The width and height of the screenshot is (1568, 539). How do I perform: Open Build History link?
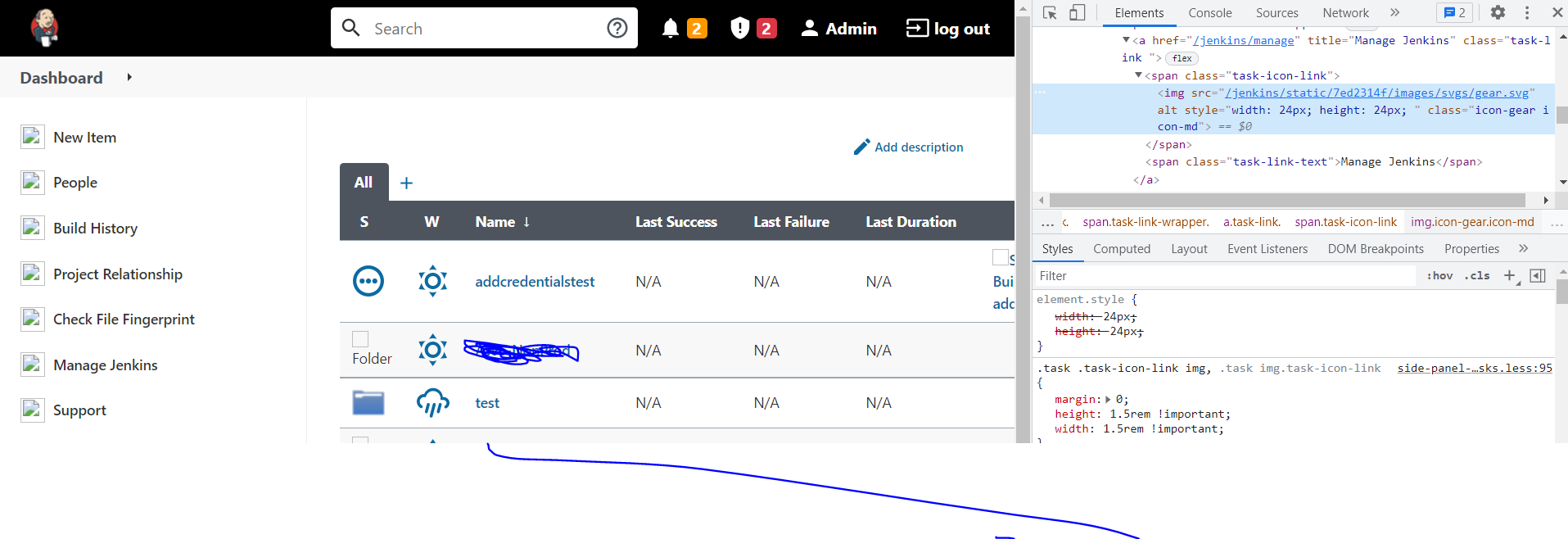pyautogui.click(x=95, y=228)
